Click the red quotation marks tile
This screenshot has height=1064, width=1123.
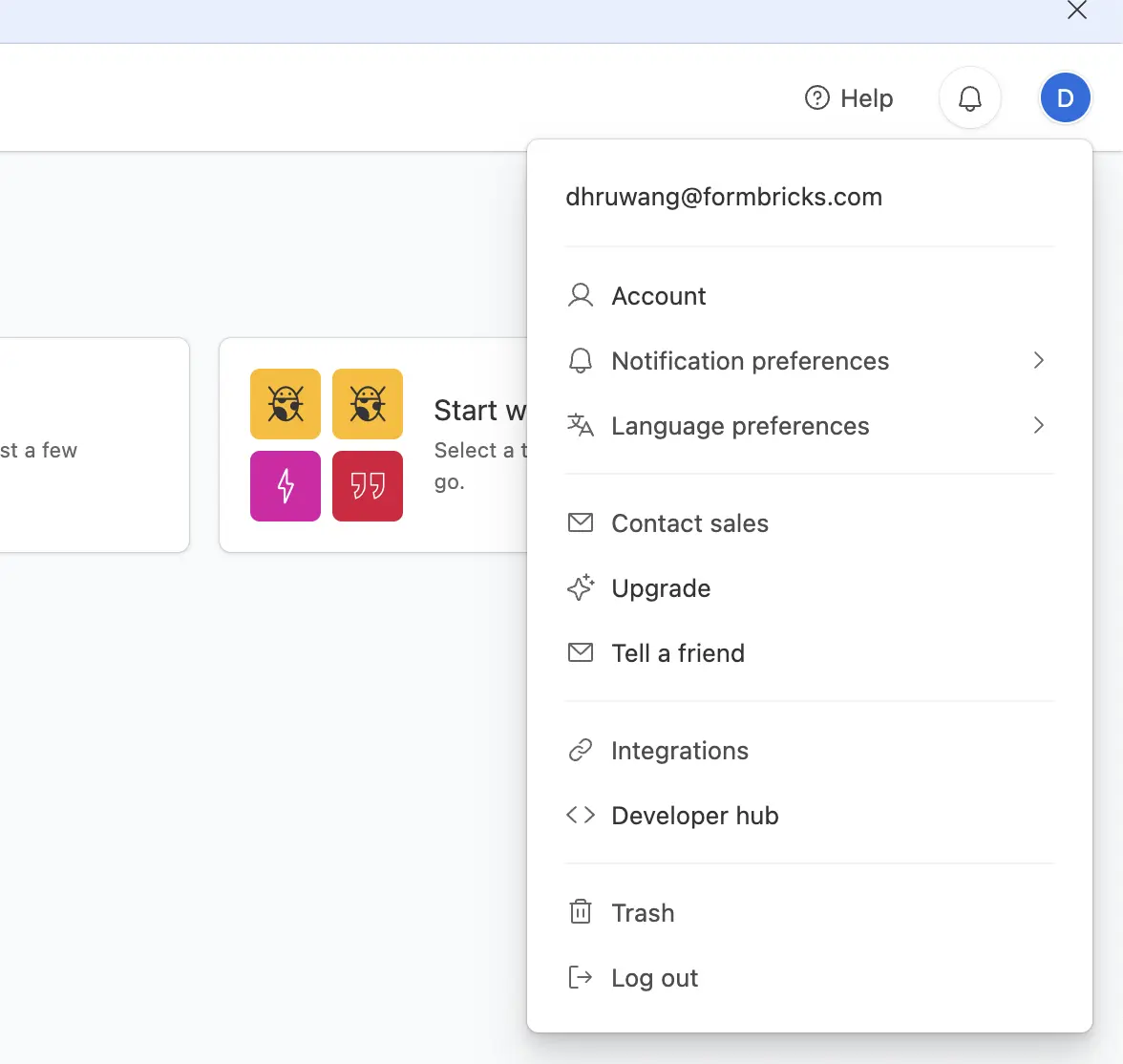(x=368, y=486)
